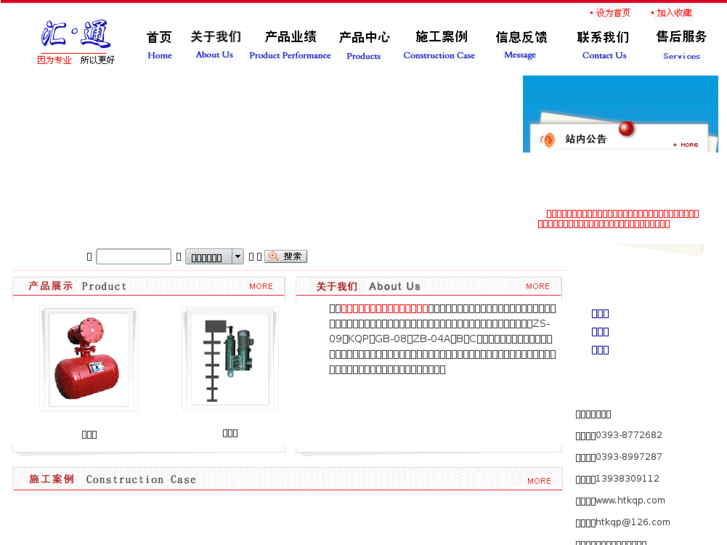The width and height of the screenshot is (727, 545).
Task: Open the Home navigation item
Action: [x=159, y=45]
